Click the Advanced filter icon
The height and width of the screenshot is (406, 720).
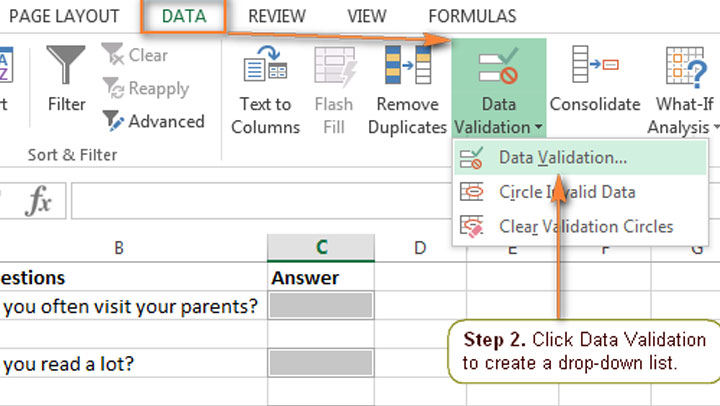[x=113, y=121]
